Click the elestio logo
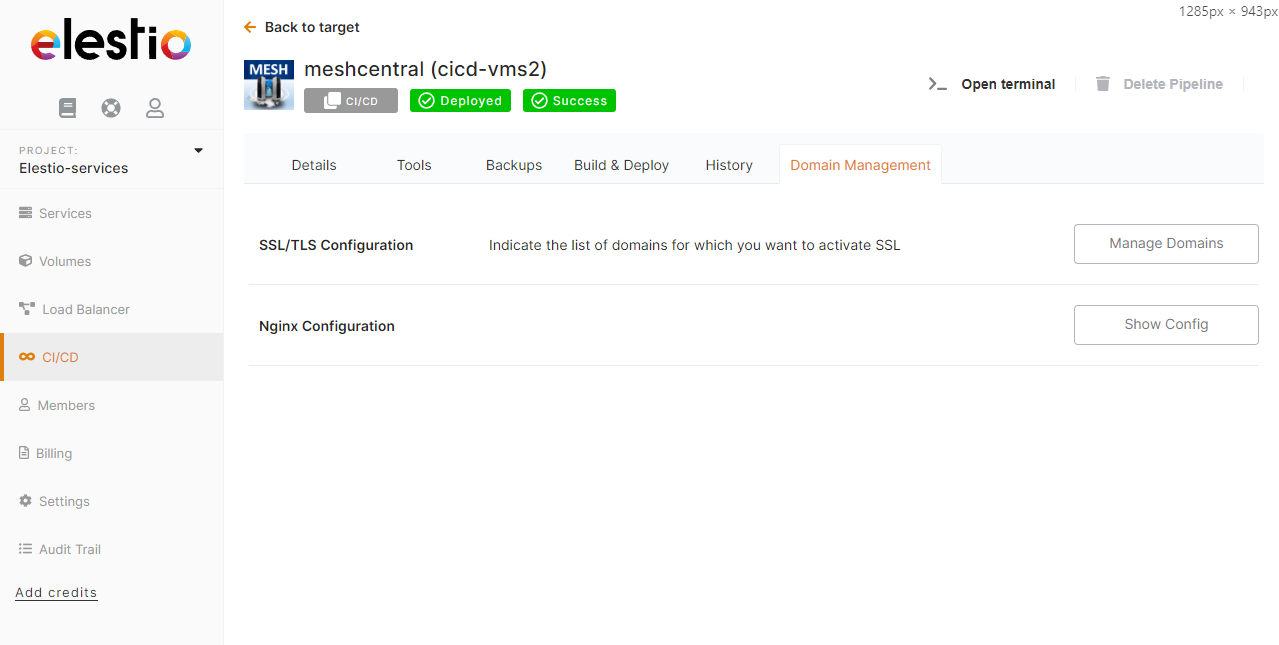The width and height of the screenshot is (1279, 645). coord(111,44)
